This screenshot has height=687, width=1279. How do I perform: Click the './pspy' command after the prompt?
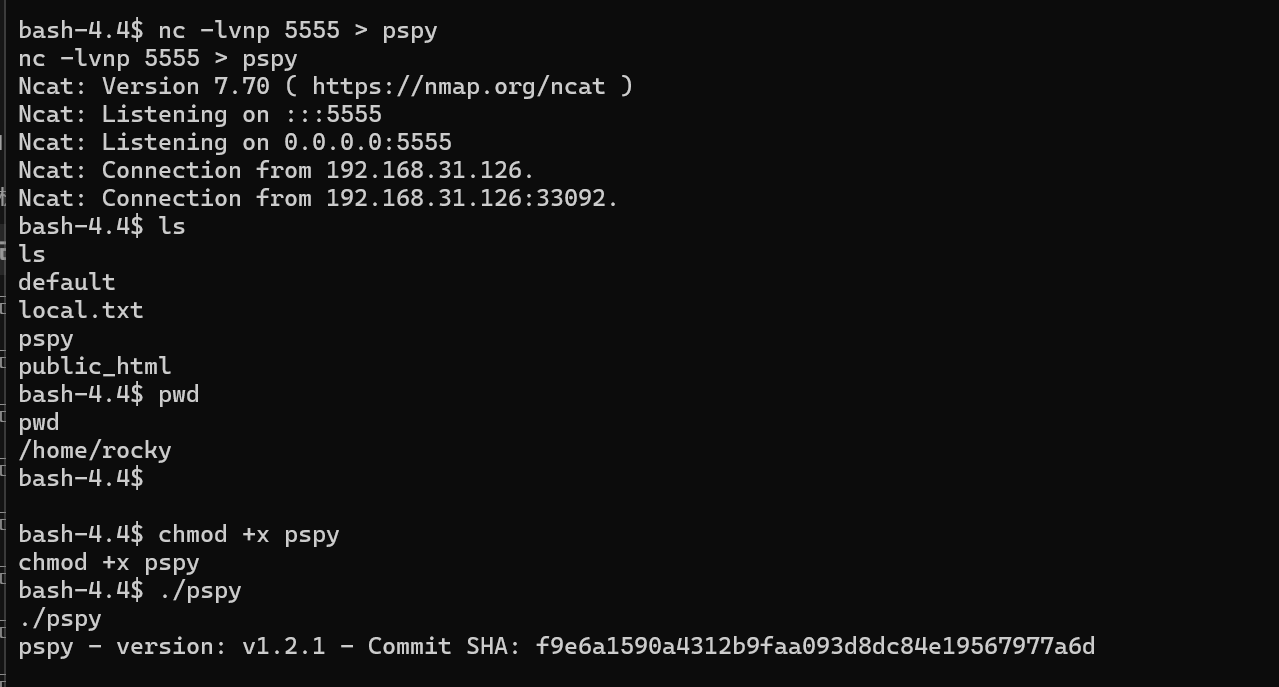[200, 590]
